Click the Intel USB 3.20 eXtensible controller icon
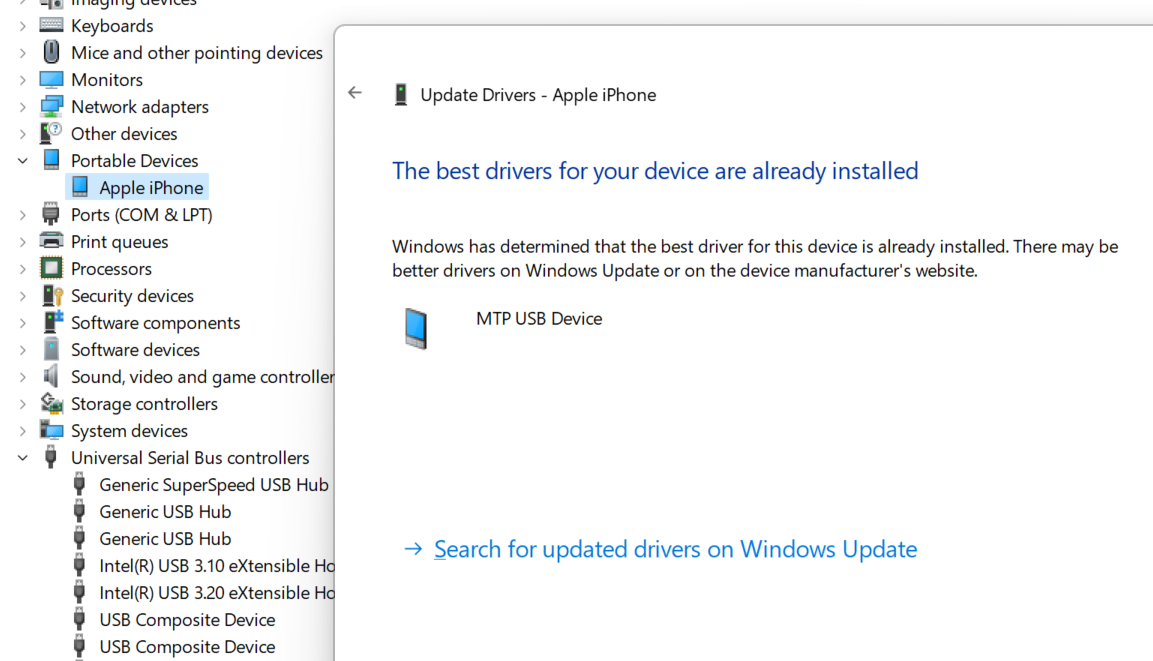Screen dimensions: 1153x661 pos(79,593)
